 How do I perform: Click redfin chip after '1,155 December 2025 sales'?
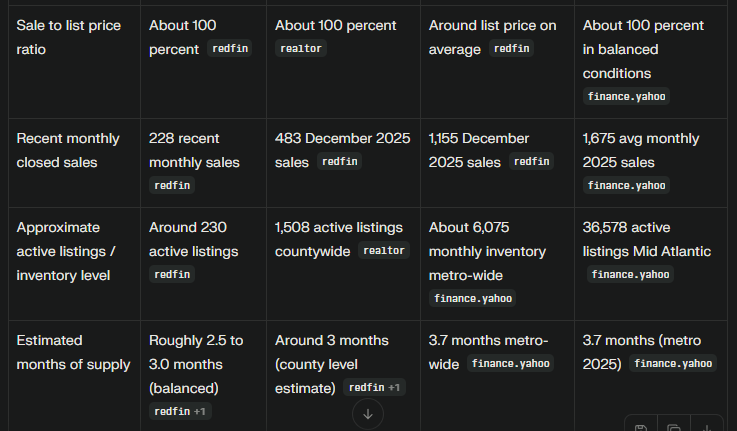click(532, 161)
